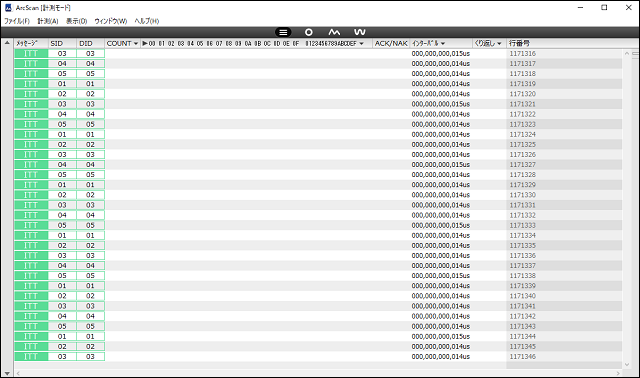The width and height of the screenshot is (640, 378).
Task: Click the table vertical scrollbar up arrow
Action: point(627,53)
